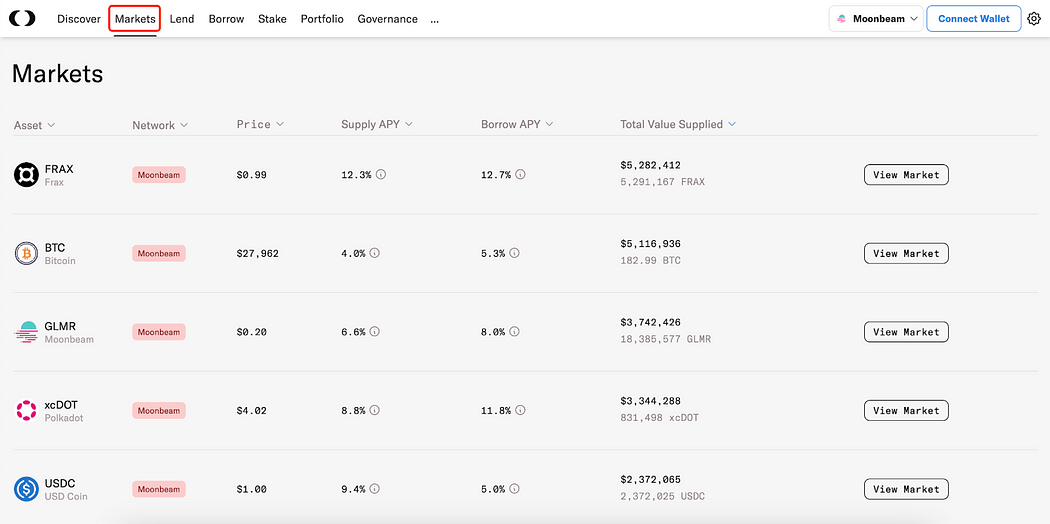Open the Moonbeam network dropdown
The height and width of the screenshot is (524, 1050).
[x=877, y=19]
